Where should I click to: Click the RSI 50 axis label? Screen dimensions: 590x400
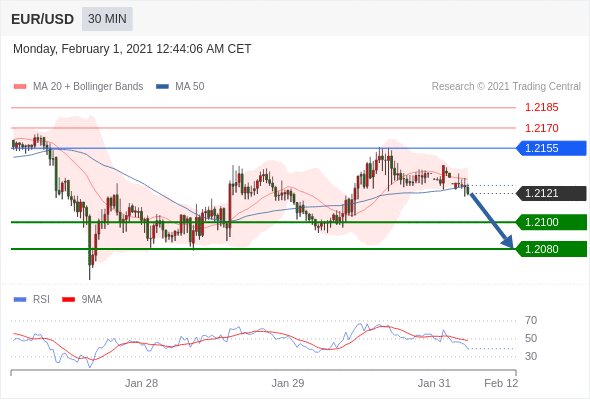[x=531, y=338]
